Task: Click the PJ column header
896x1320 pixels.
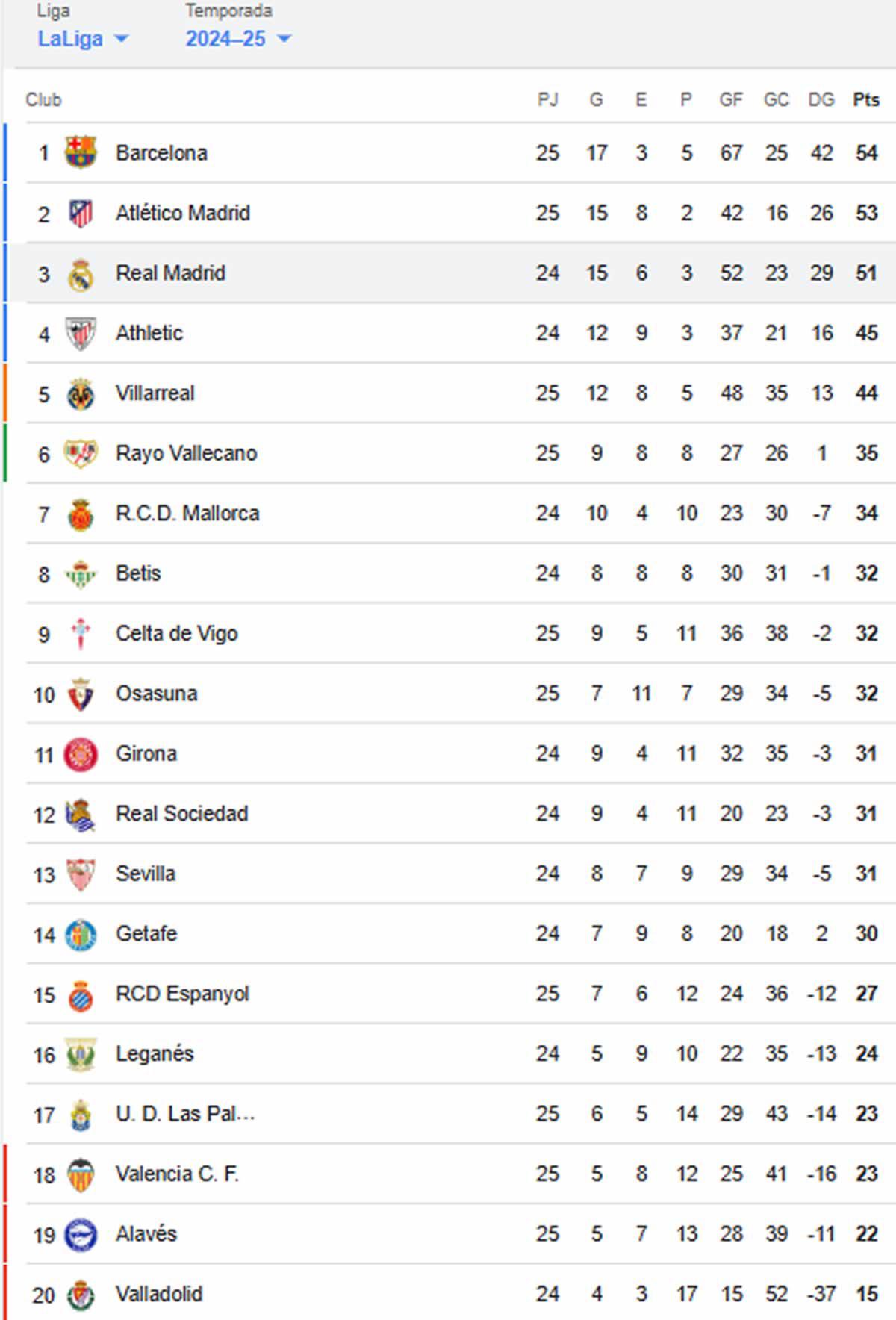Action: point(548,98)
